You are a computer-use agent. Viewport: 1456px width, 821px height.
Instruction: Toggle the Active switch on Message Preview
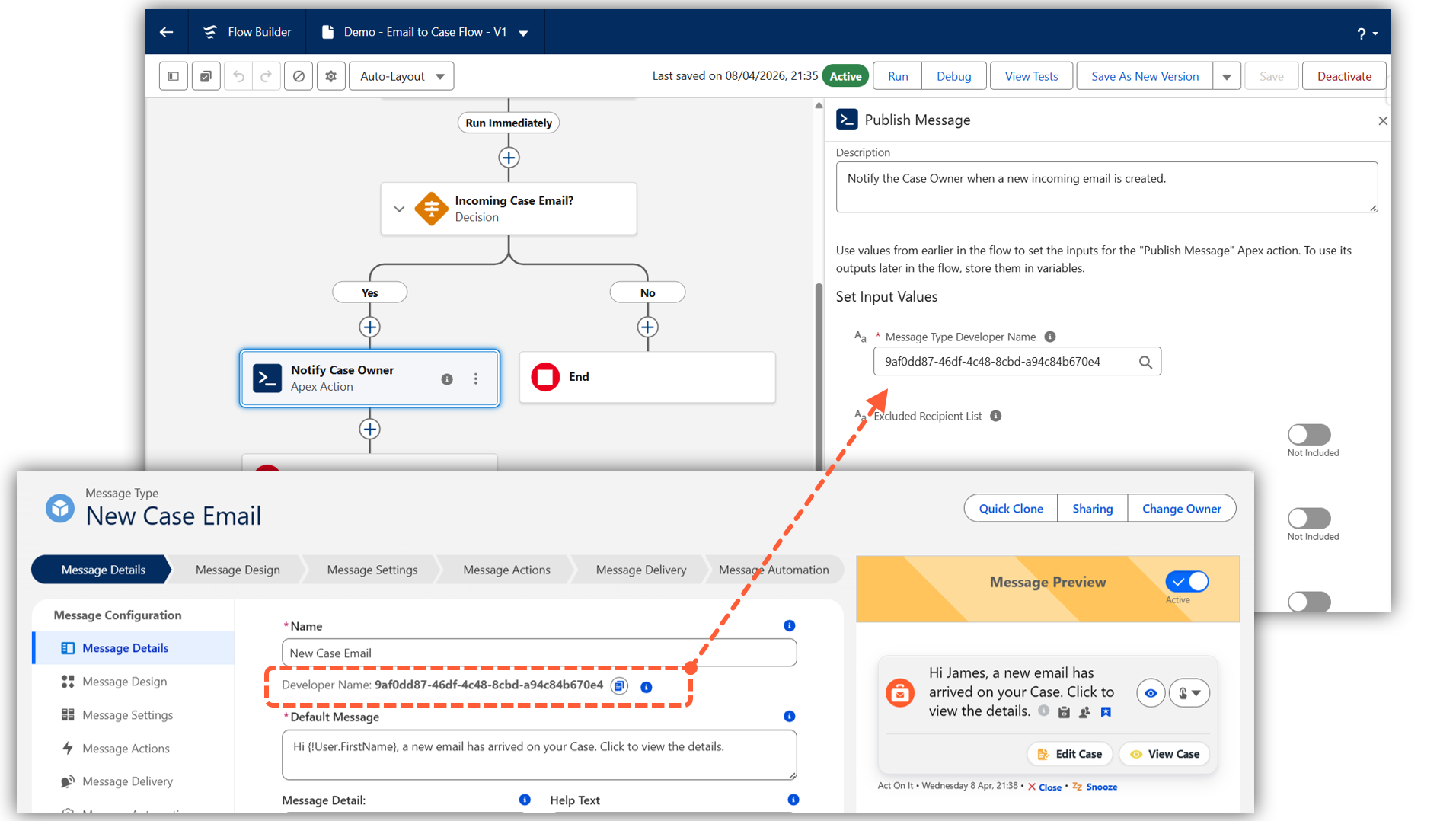[1186, 581]
